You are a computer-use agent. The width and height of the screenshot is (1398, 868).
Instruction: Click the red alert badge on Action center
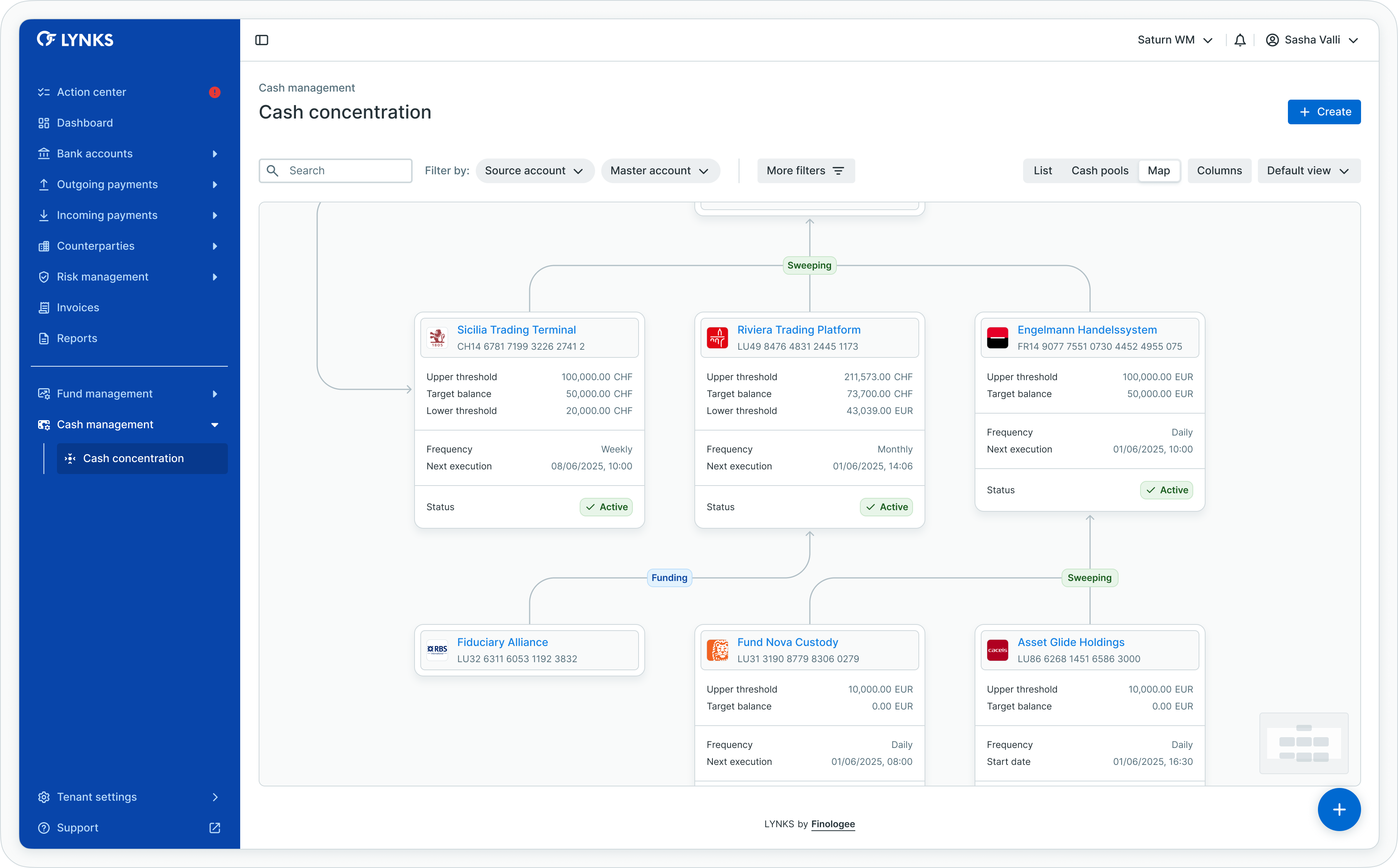[x=215, y=92]
